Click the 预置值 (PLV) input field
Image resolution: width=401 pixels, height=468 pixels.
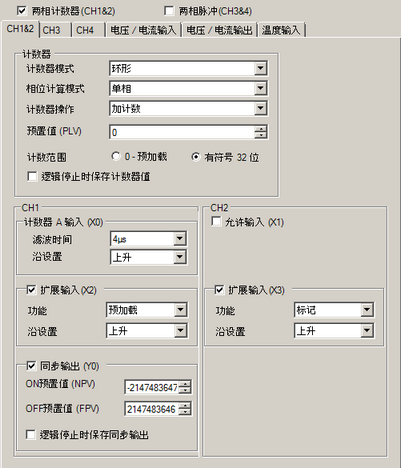pyautogui.click(x=182, y=132)
